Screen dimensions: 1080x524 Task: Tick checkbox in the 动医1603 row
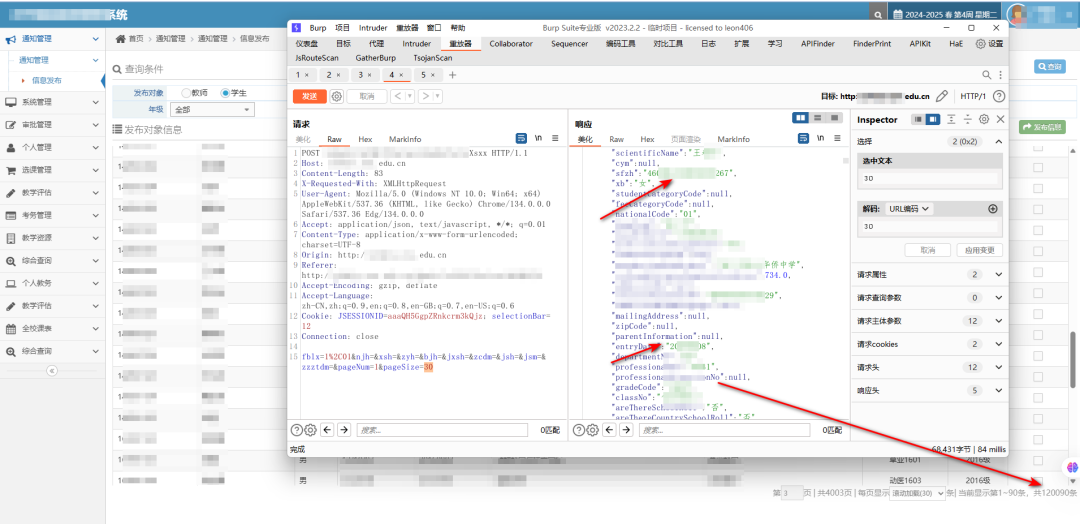coord(1038,480)
